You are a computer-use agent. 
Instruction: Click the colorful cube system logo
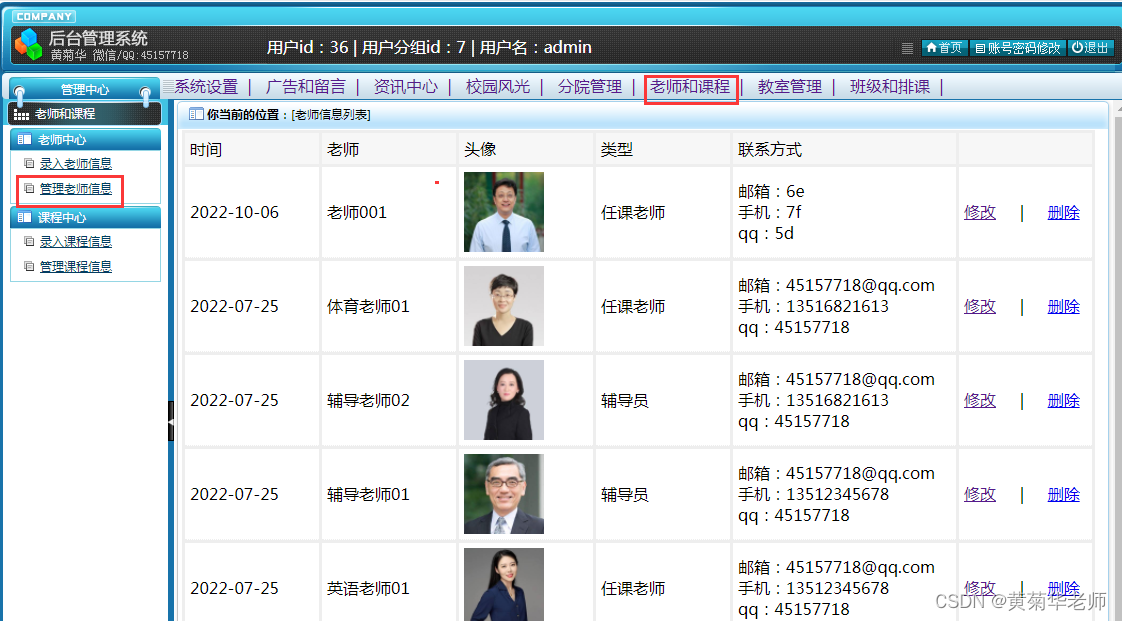pyautogui.click(x=29, y=45)
